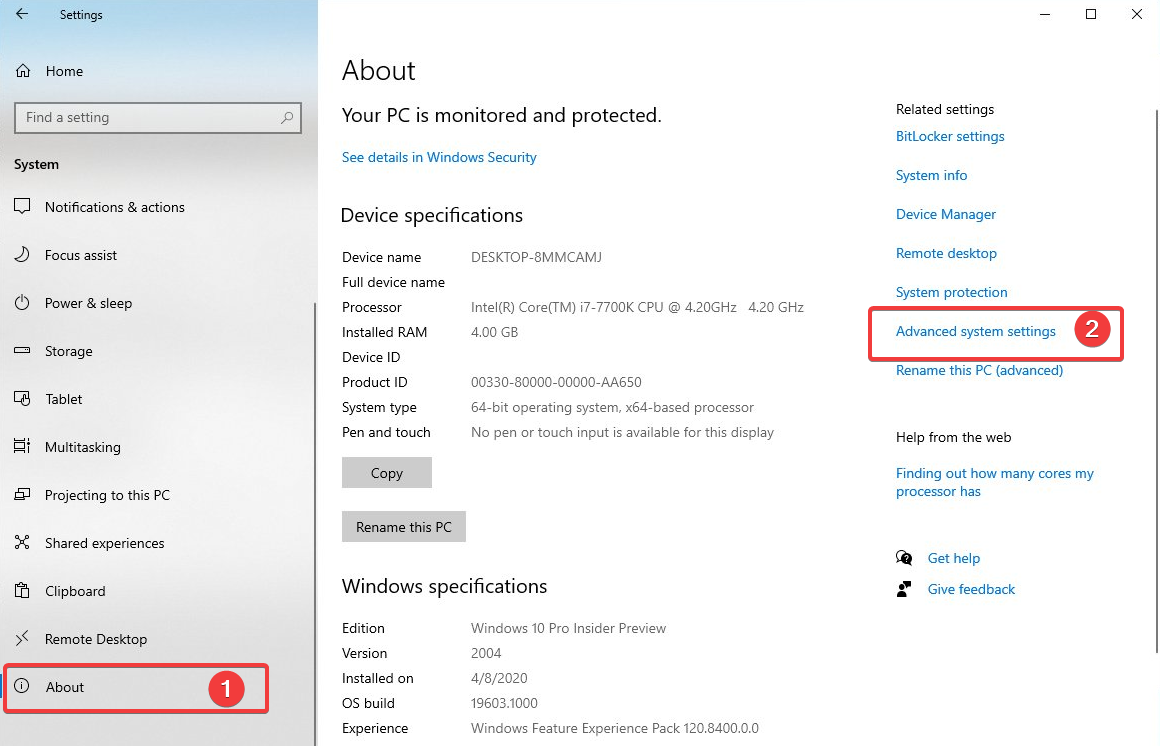Click the Shared experiences icon
Screen dimensions: 1160x746
pyautogui.click(x=22, y=542)
